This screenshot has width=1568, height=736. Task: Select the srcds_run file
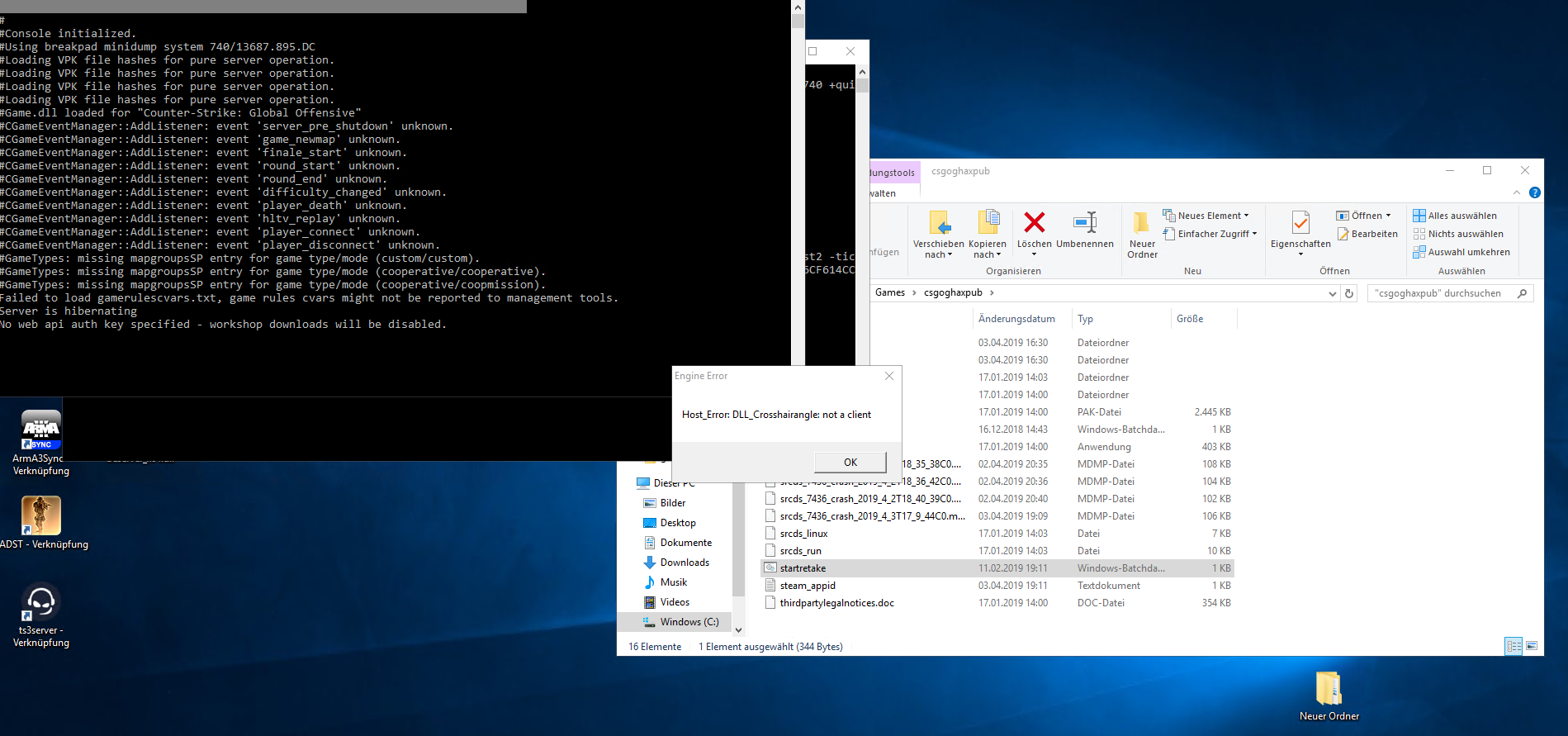[800, 551]
